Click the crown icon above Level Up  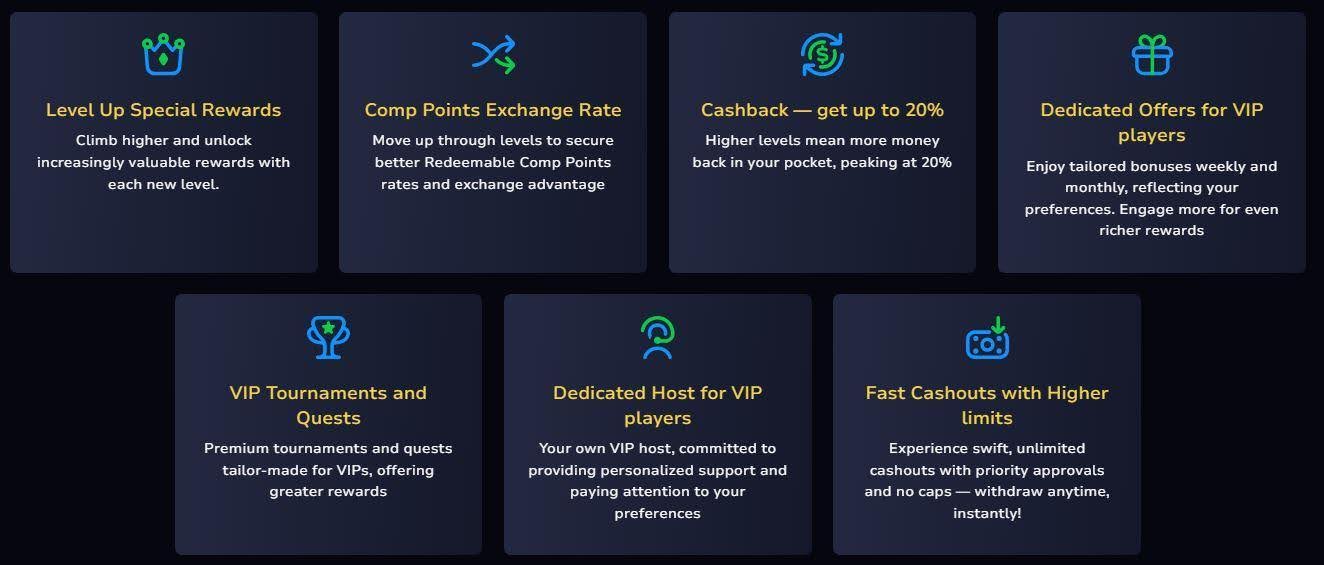click(x=163, y=54)
